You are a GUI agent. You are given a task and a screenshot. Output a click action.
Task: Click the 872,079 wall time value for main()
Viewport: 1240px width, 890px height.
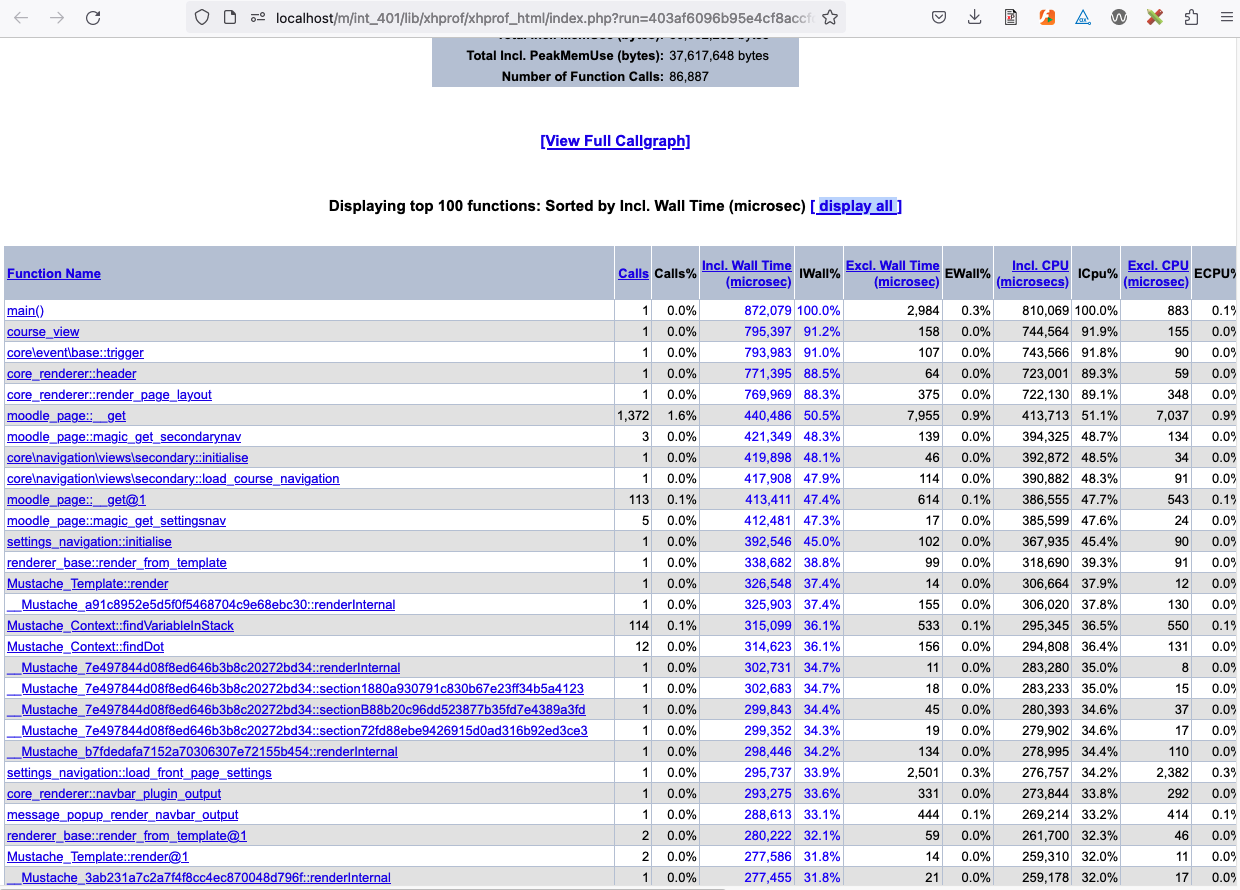[x=768, y=311]
